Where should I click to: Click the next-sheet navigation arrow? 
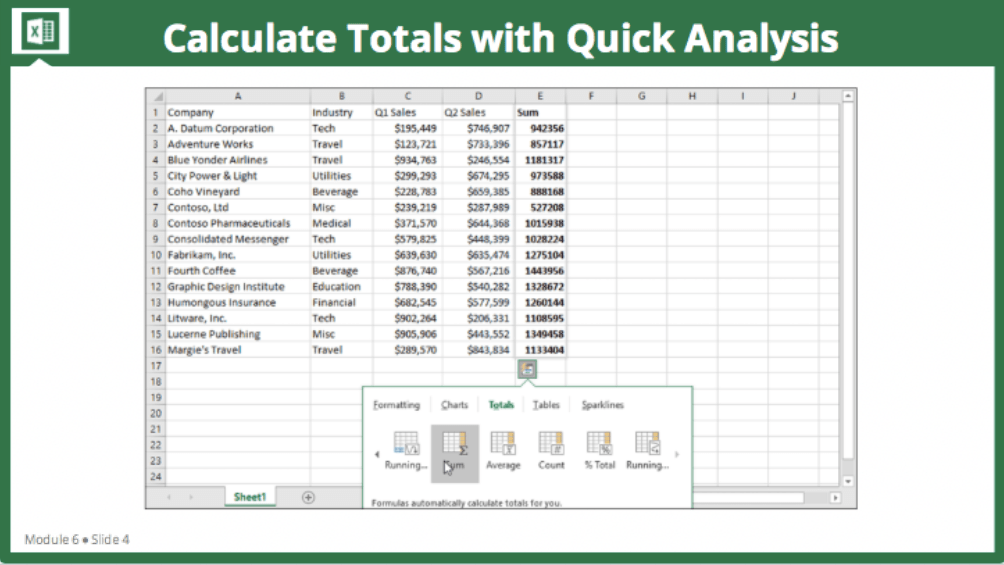click(x=191, y=497)
